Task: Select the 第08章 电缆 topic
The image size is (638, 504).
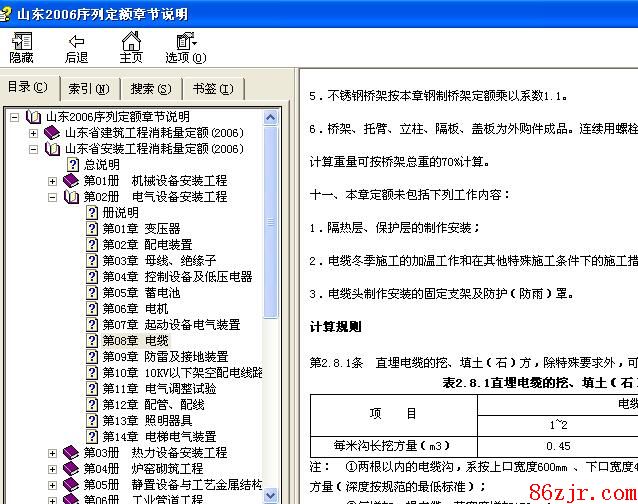Action: click(135, 341)
